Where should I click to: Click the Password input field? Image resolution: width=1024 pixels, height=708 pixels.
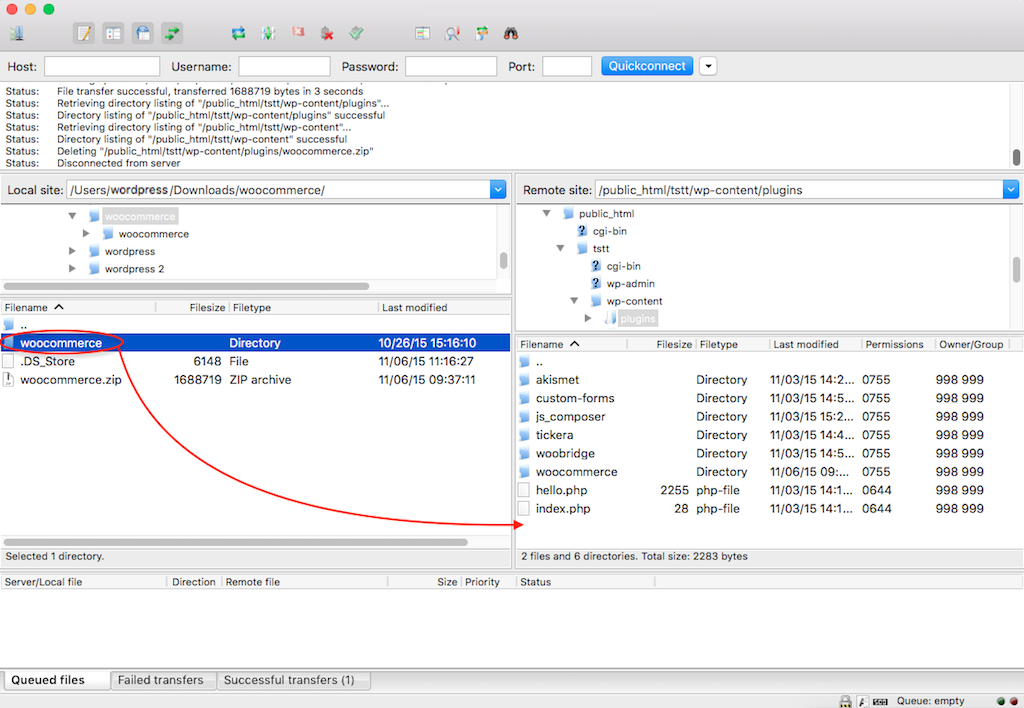point(451,66)
